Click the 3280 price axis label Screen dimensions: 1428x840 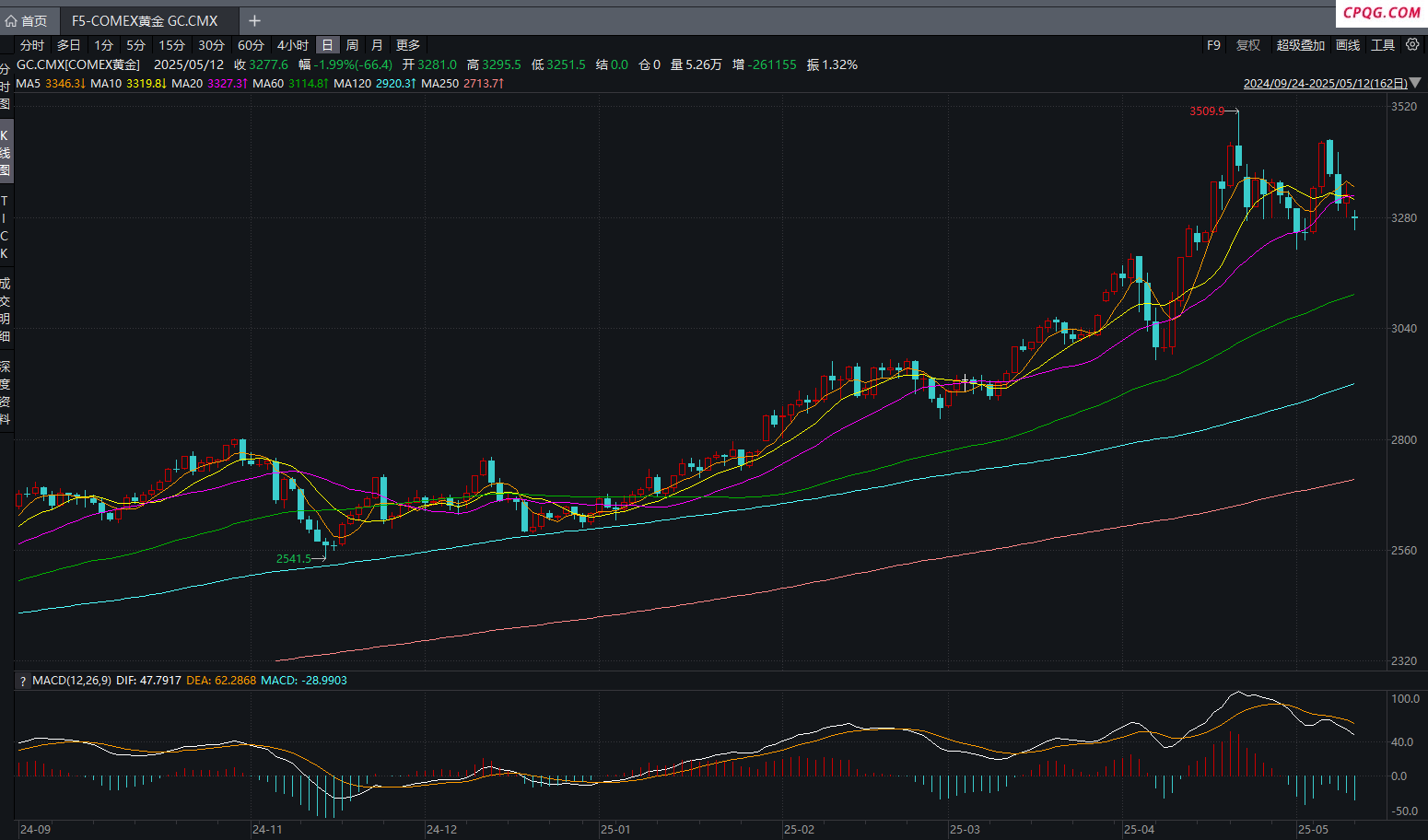point(1404,218)
